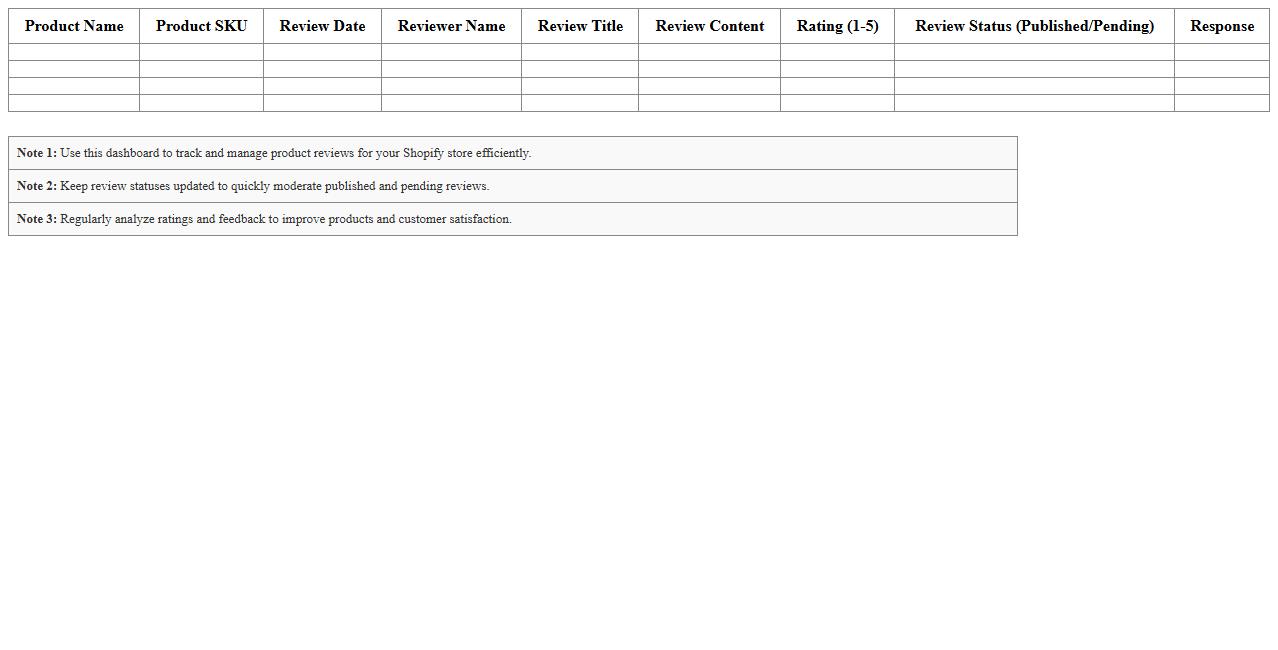Click the Note 3 row about analyzing ratings
Viewport: 1278px width, 650px height.
512,219
